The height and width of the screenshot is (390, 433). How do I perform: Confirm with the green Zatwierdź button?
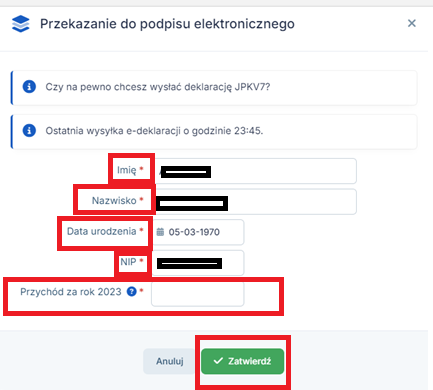tap(242, 361)
